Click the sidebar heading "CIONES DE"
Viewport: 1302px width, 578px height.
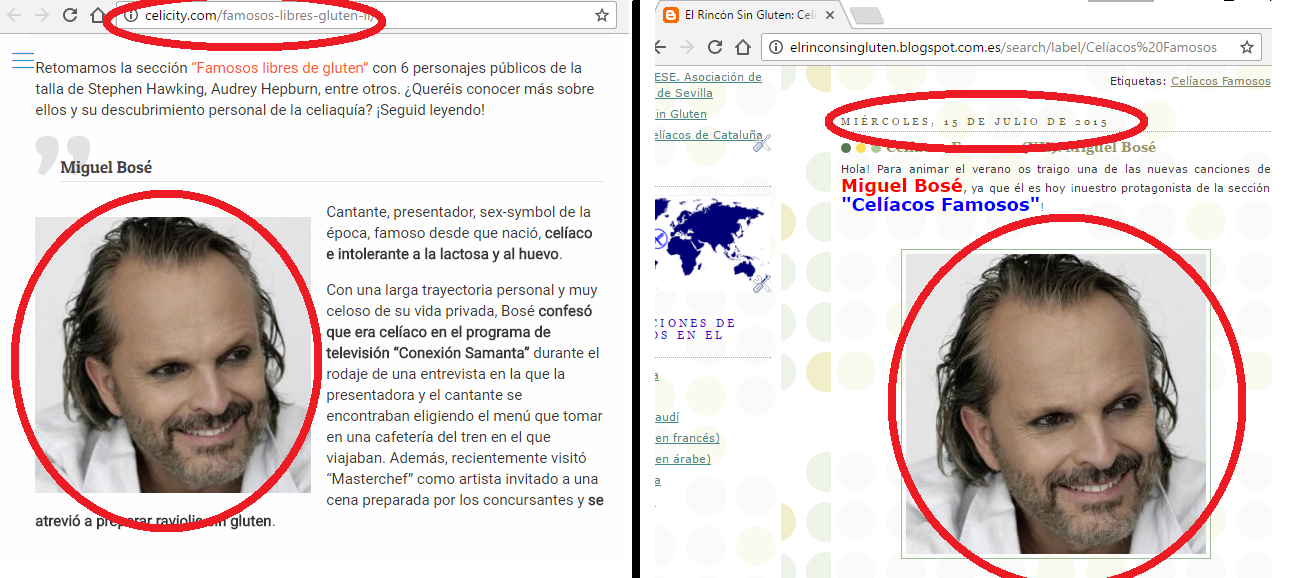click(x=696, y=323)
